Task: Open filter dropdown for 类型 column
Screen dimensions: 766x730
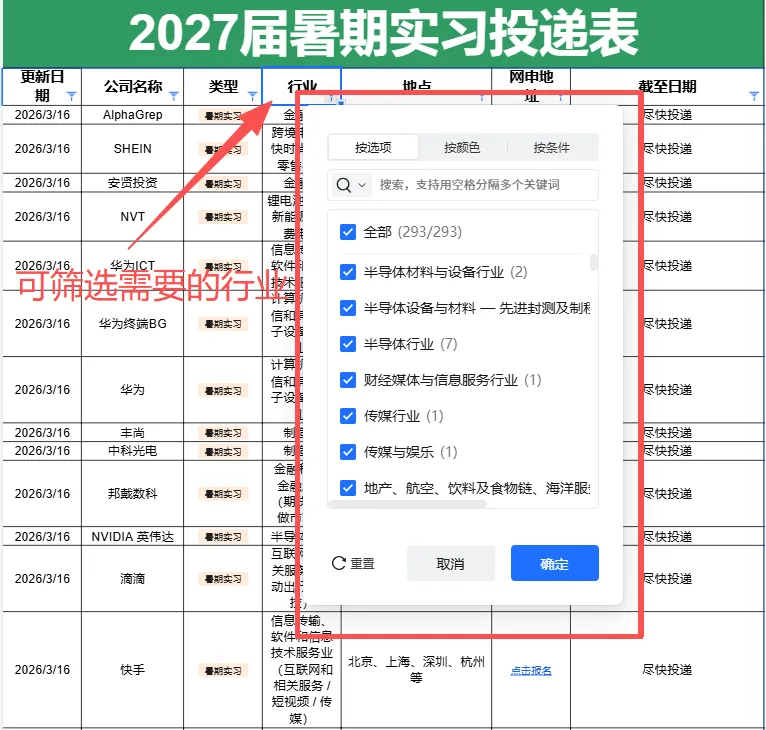Action: [x=252, y=95]
